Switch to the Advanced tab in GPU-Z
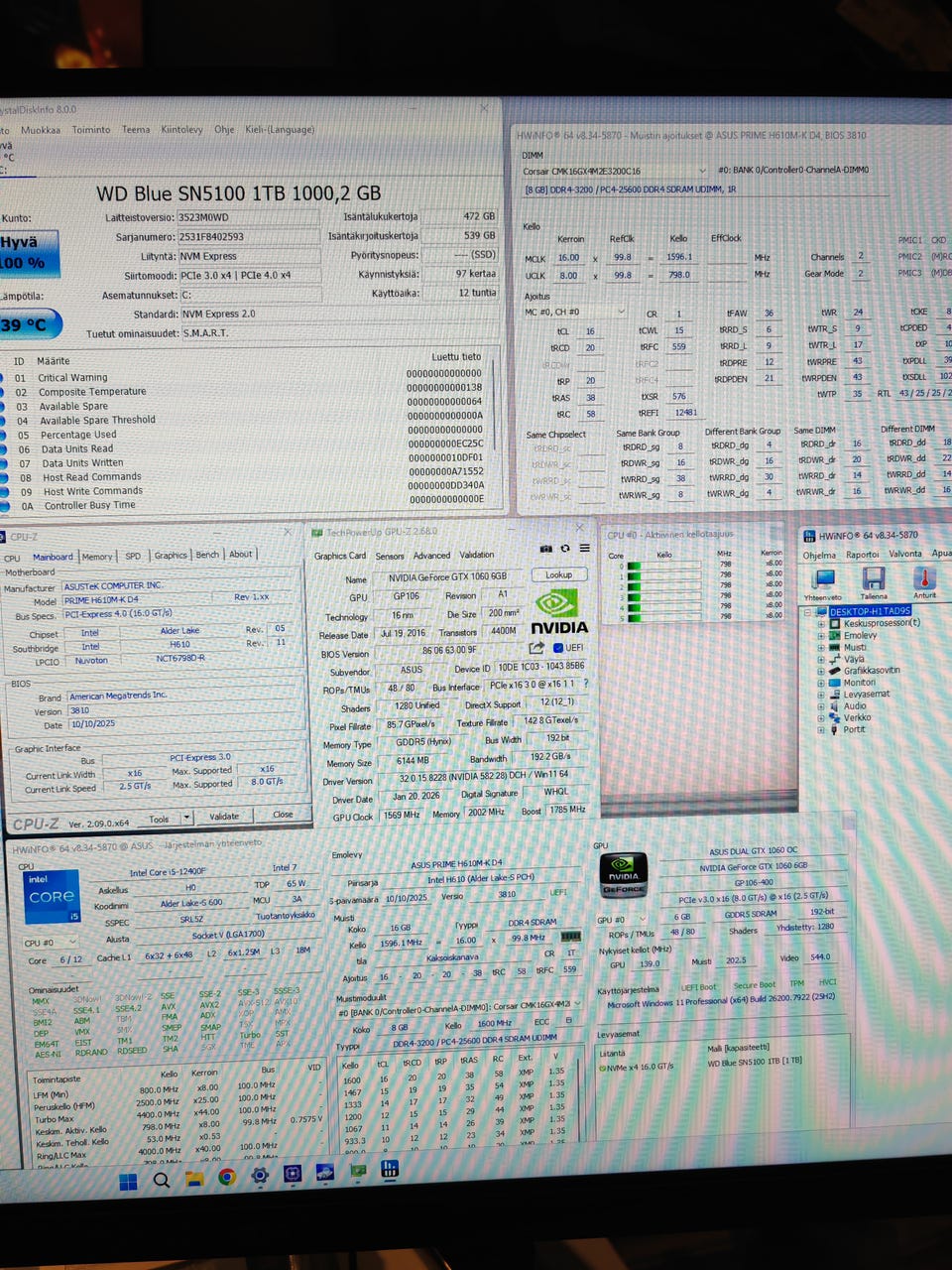The image size is (952, 1270). [431, 556]
